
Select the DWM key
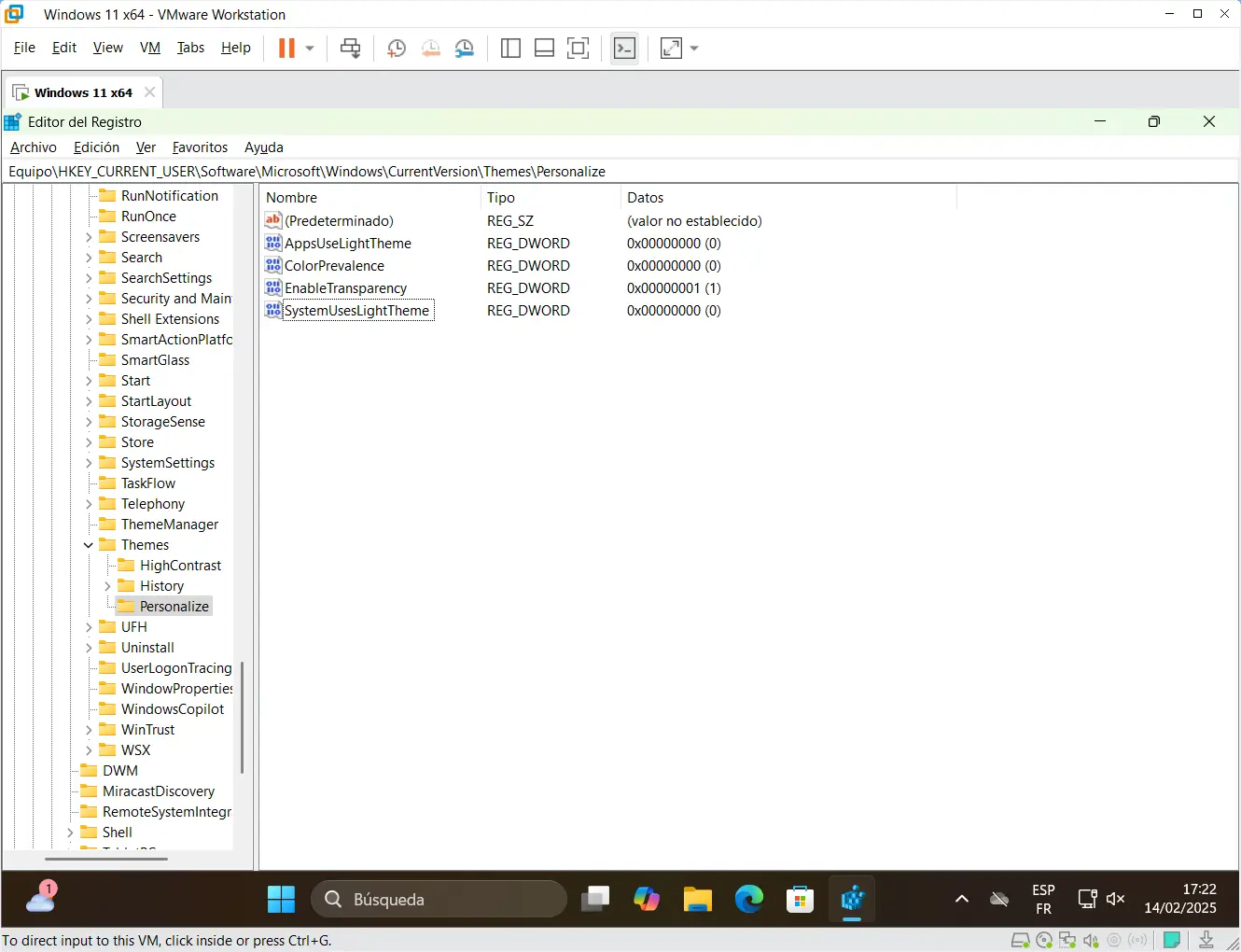tap(120, 771)
